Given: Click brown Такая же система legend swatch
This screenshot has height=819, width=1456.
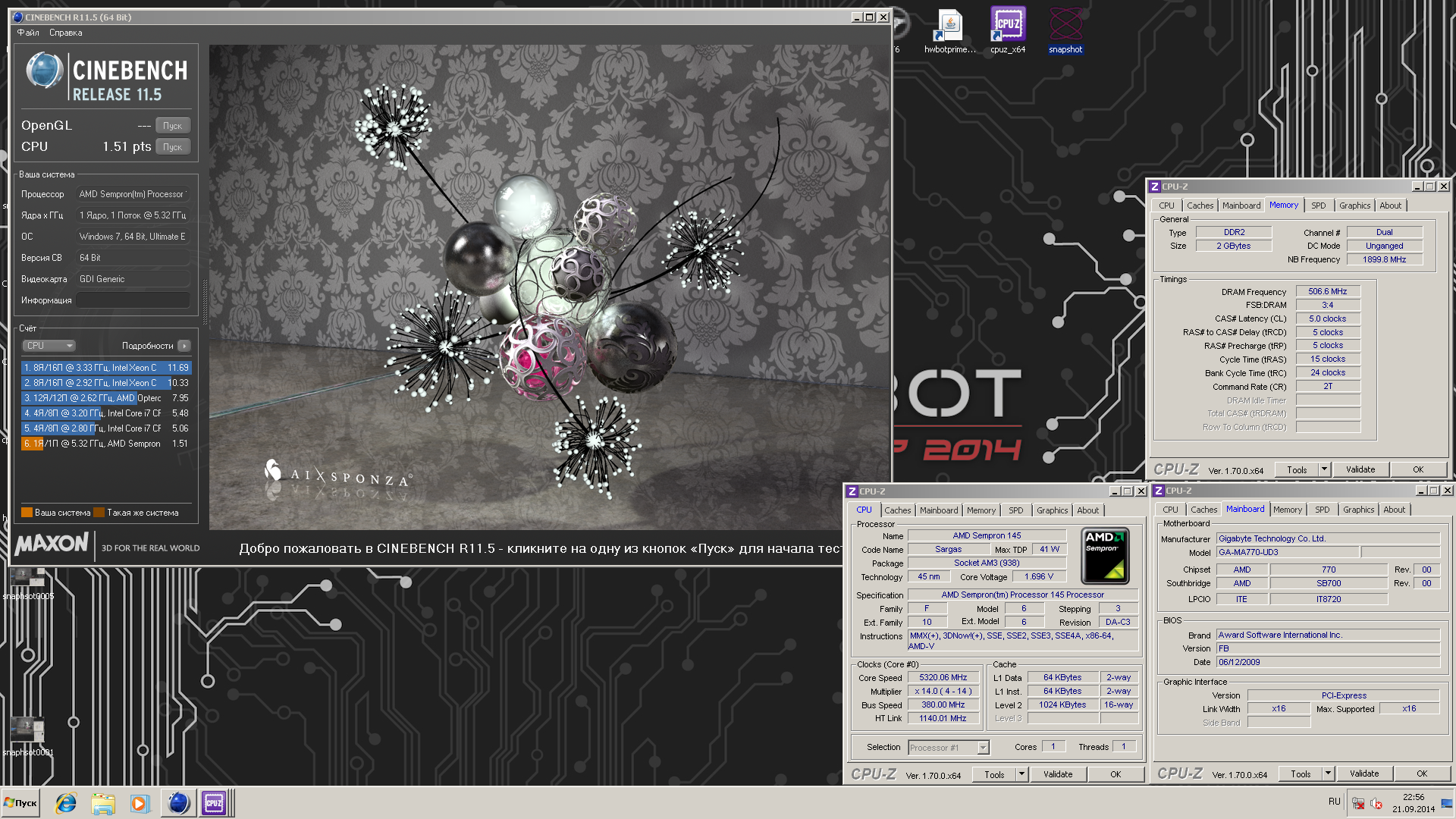Looking at the screenshot, I should pyautogui.click(x=99, y=513).
